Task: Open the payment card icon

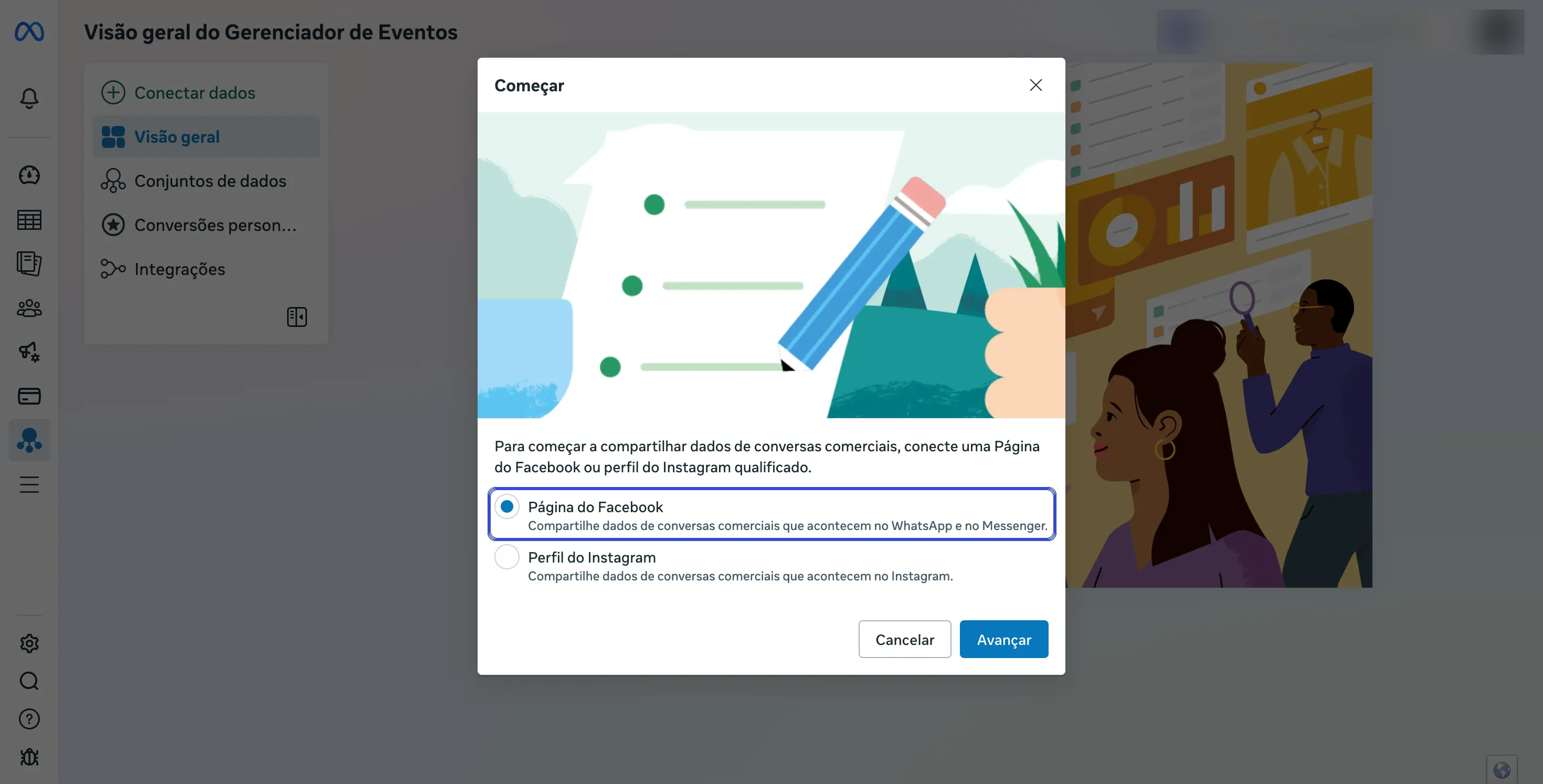Action: pyautogui.click(x=29, y=396)
